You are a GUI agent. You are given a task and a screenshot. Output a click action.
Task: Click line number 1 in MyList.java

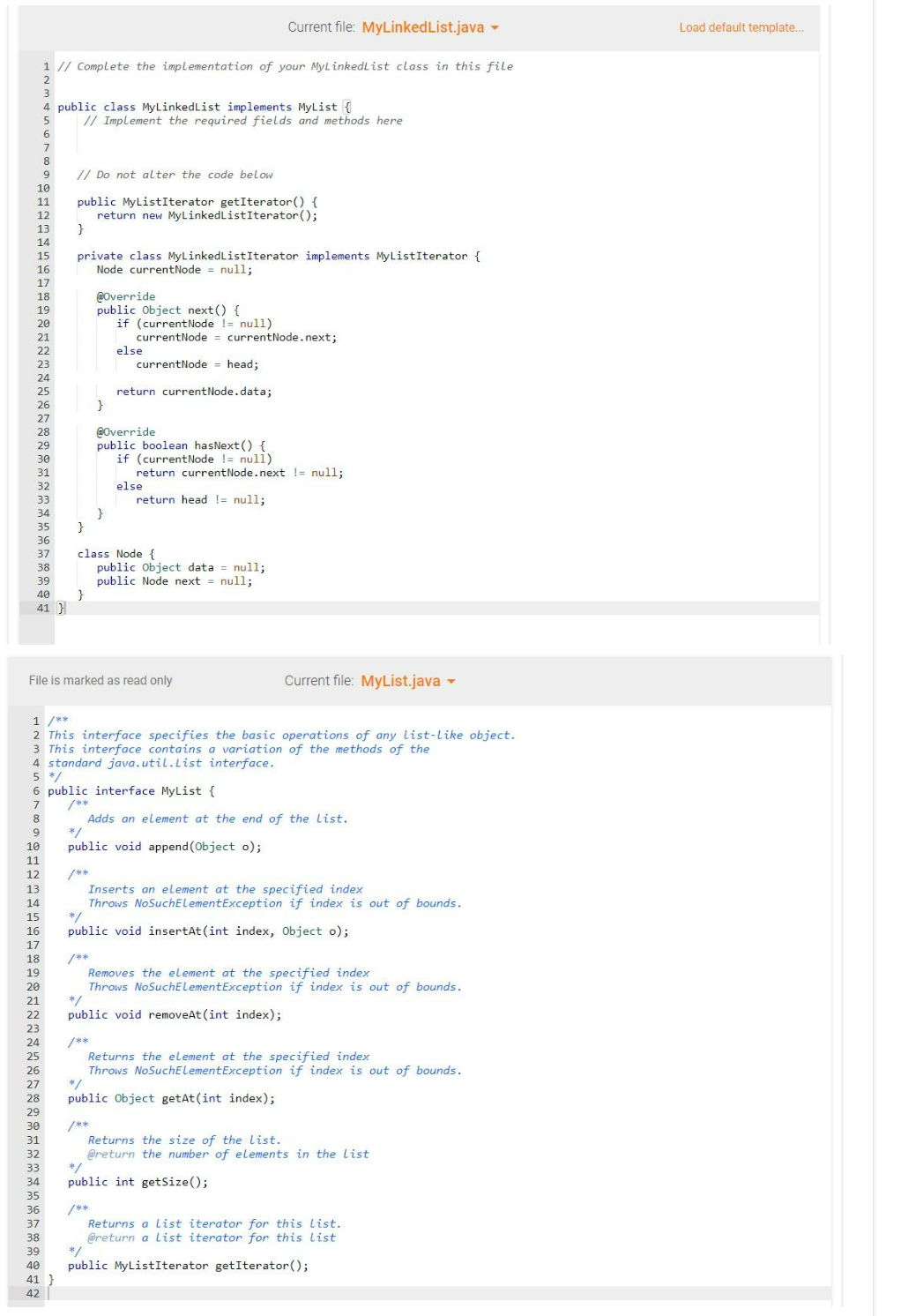click(x=34, y=722)
